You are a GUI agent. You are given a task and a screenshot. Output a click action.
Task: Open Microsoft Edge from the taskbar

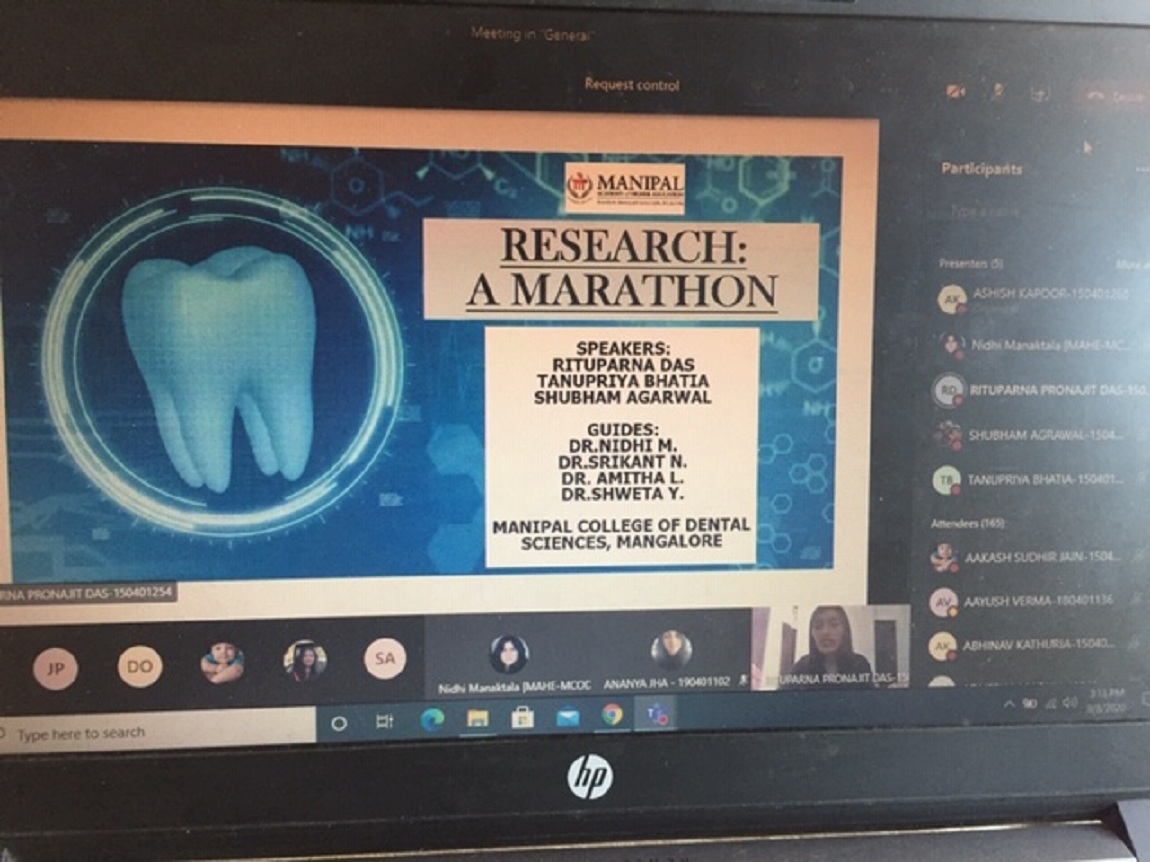(433, 718)
